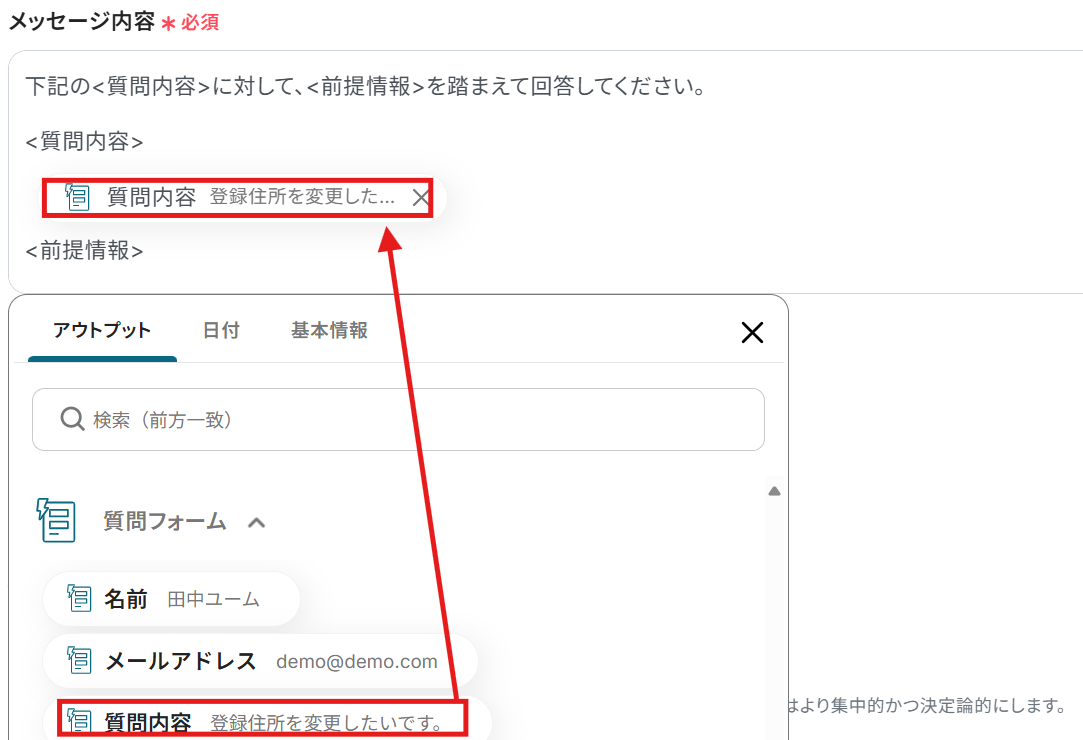
Task: Open the 基本情報 tab
Action: (329, 330)
